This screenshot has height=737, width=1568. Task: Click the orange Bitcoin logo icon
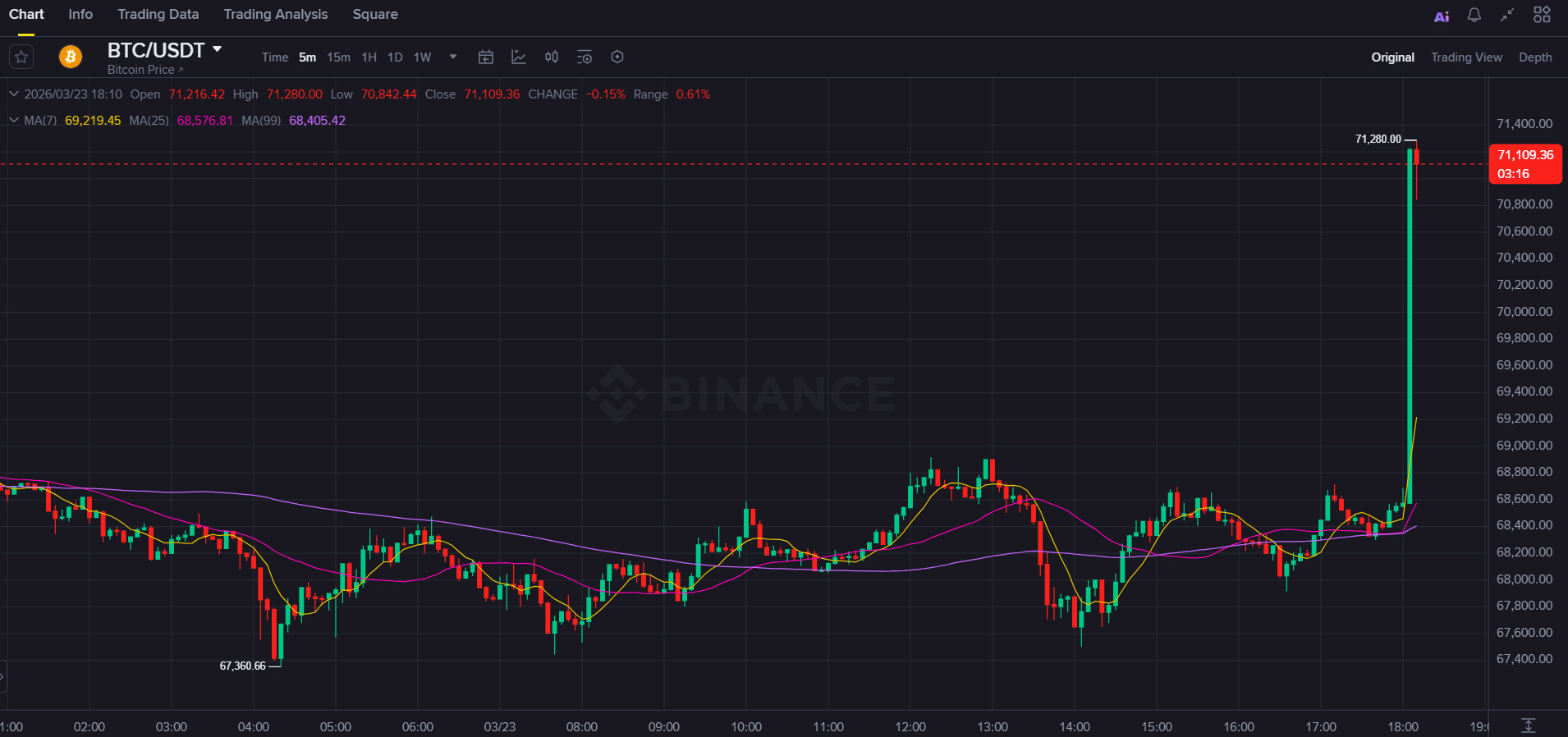click(x=71, y=57)
